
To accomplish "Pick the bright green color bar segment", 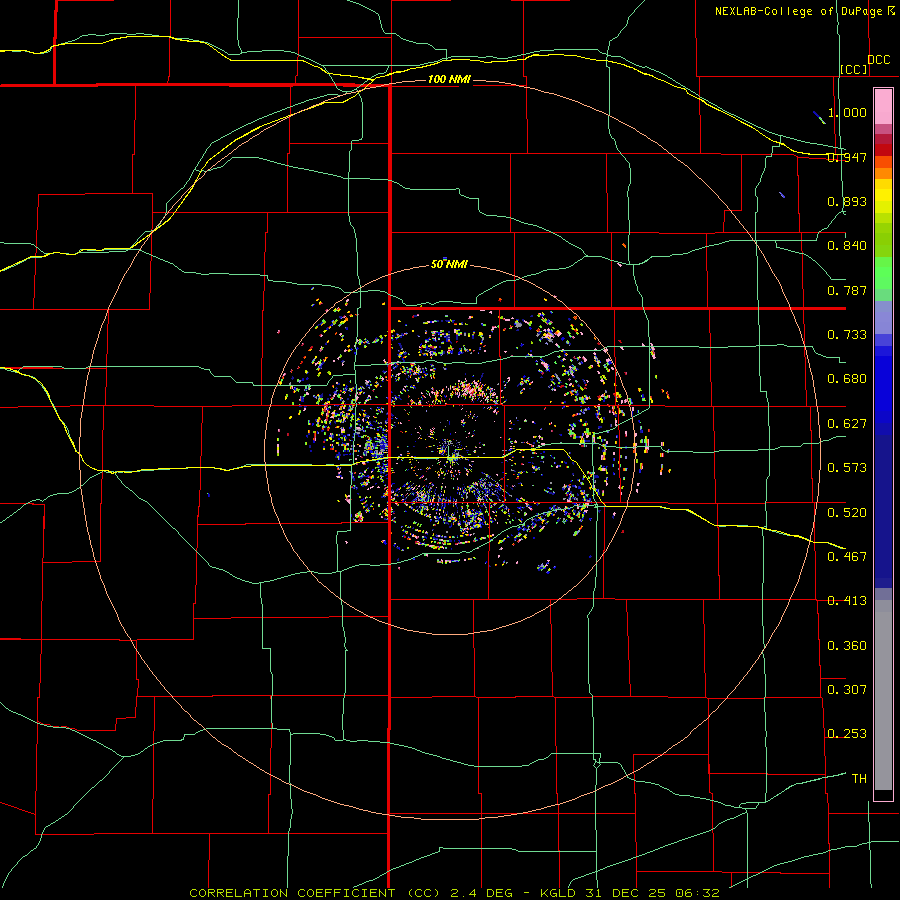I will 883,273.
